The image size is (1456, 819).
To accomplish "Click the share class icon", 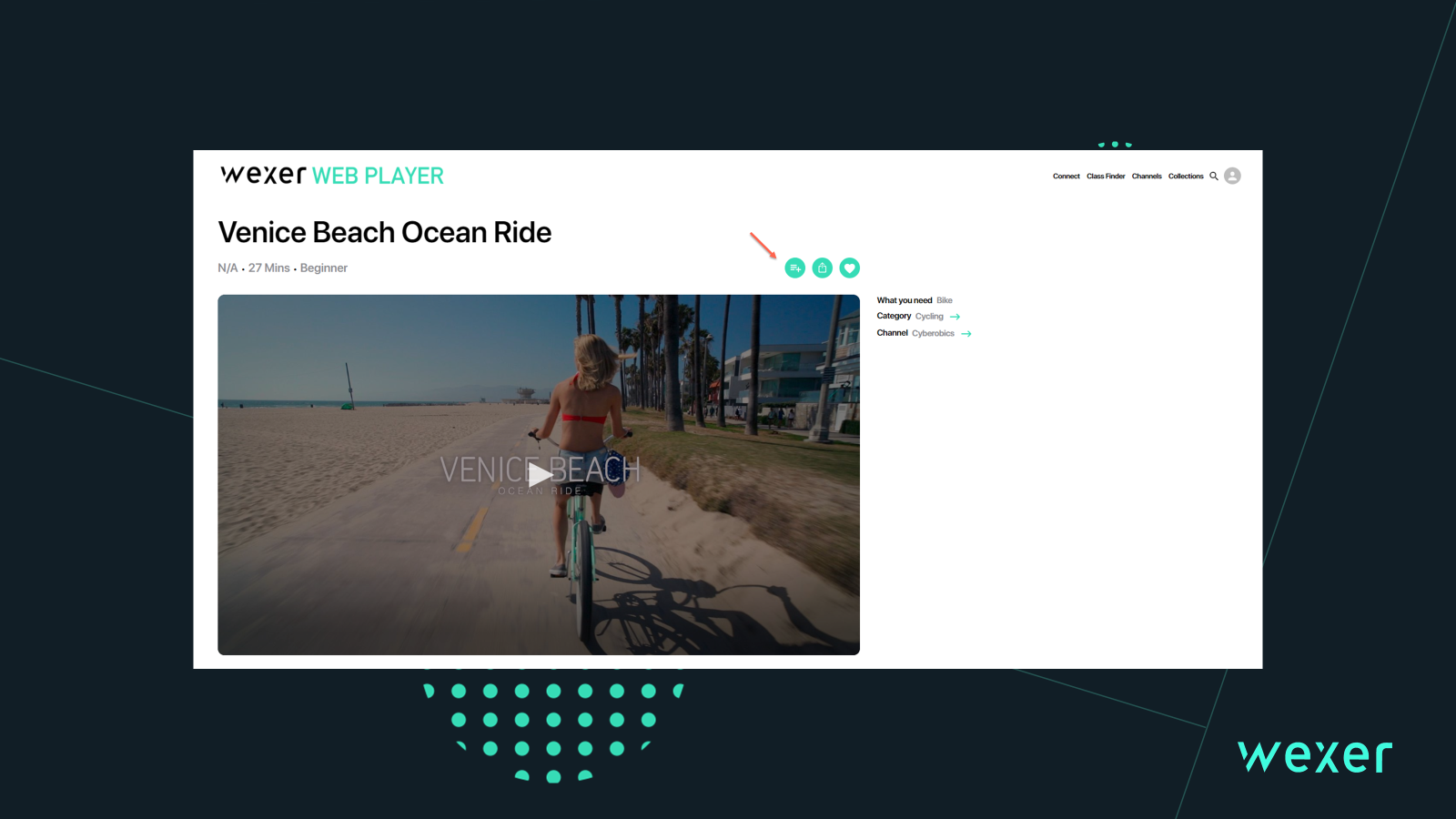I will 822,268.
